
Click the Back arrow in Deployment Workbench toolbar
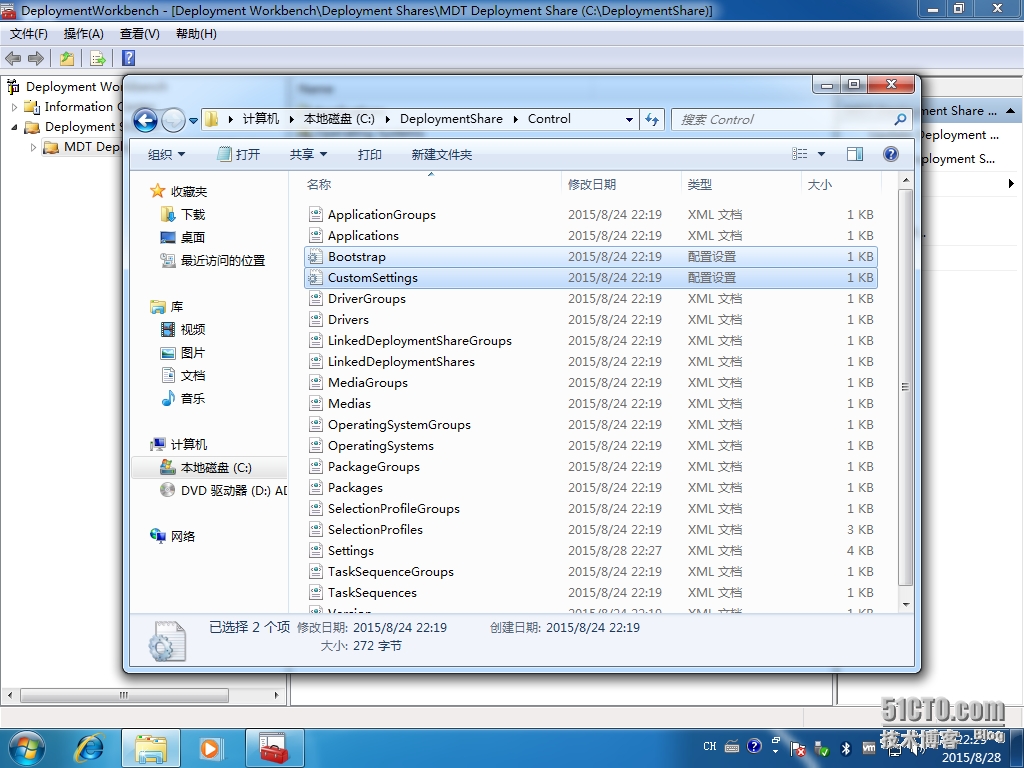pyautogui.click(x=13, y=58)
